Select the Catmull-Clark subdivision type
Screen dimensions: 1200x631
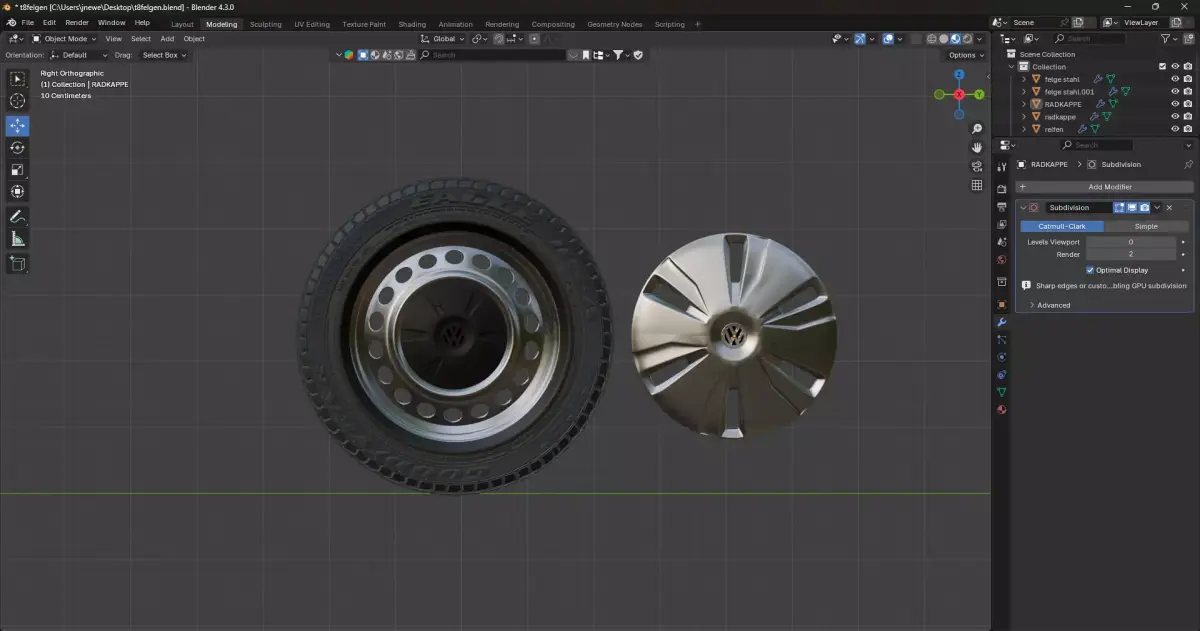(x=1060, y=226)
